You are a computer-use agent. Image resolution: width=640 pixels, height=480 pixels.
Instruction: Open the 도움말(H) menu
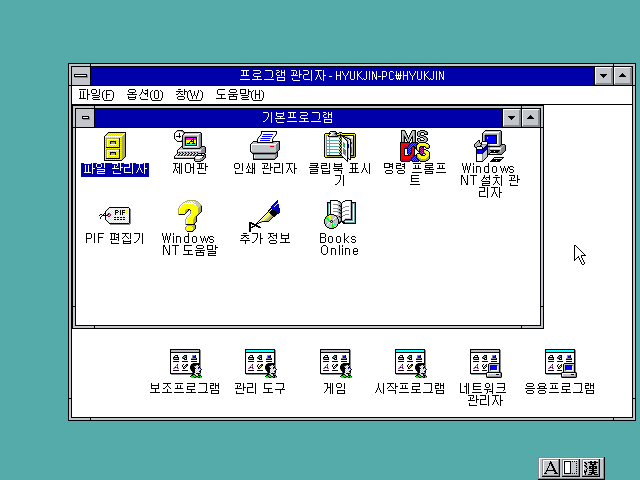(x=240, y=95)
